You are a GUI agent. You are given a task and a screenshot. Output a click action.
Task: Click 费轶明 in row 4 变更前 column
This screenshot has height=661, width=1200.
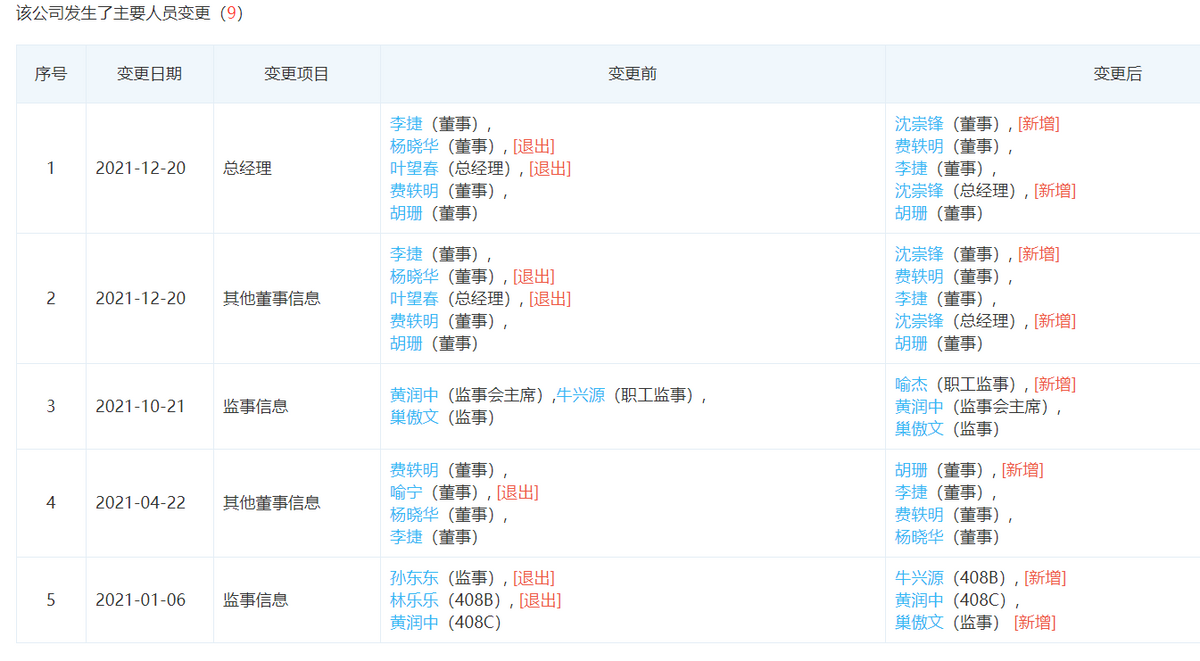pyautogui.click(x=414, y=470)
